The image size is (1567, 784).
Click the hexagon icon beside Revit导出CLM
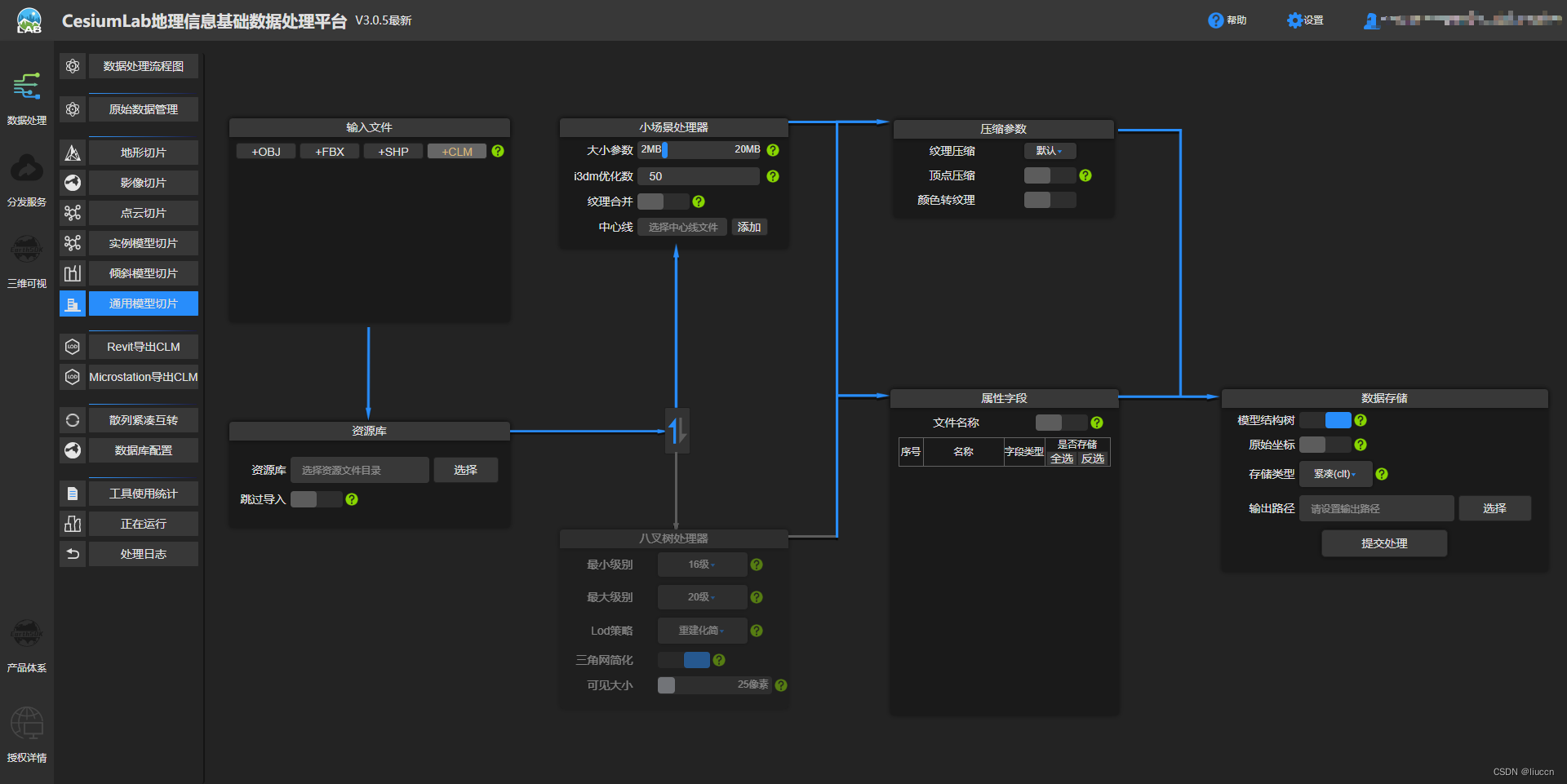click(x=73, y=347)
